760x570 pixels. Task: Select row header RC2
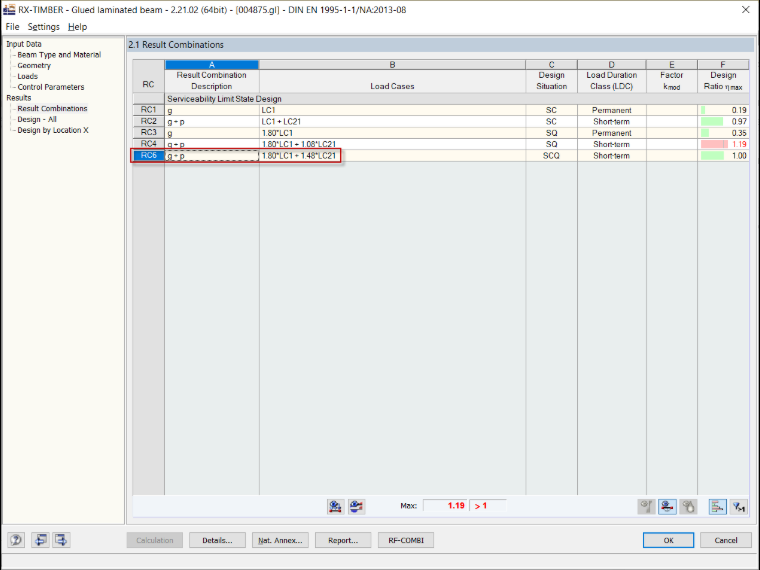(148, 121)
